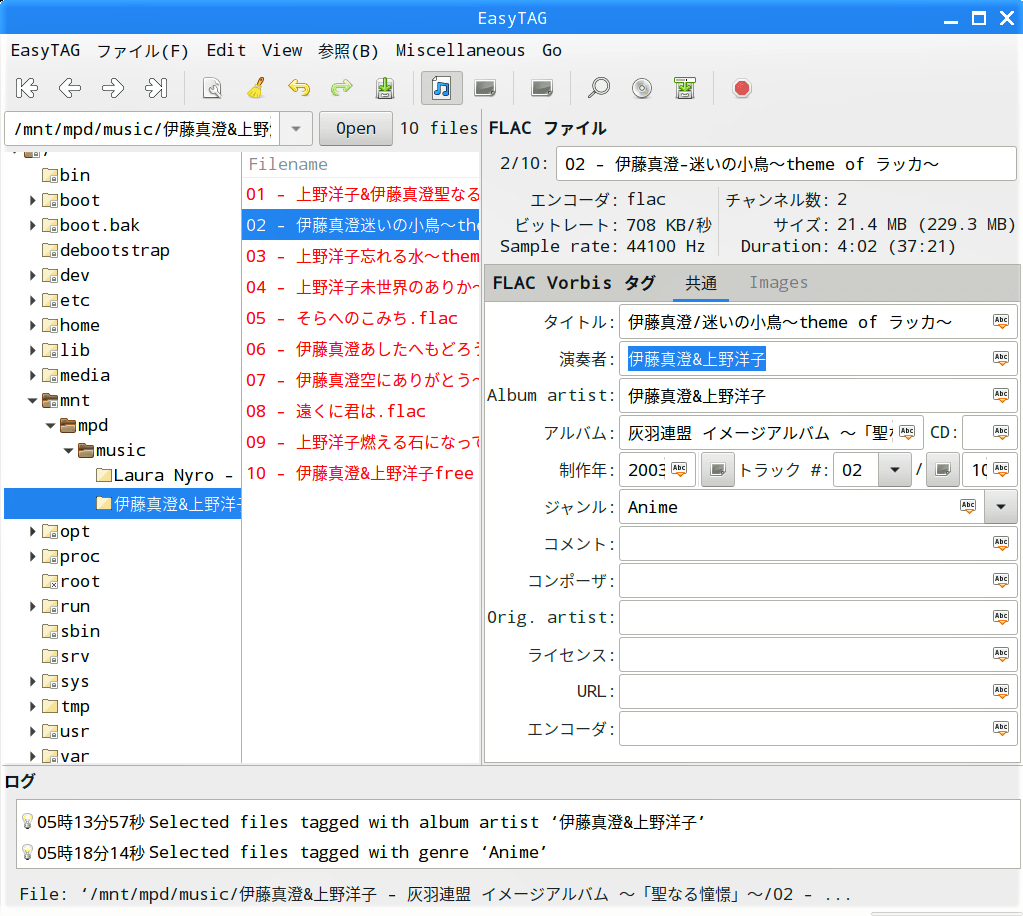
Task: Redo change with green arrow icon
Action: pos(342,88)
